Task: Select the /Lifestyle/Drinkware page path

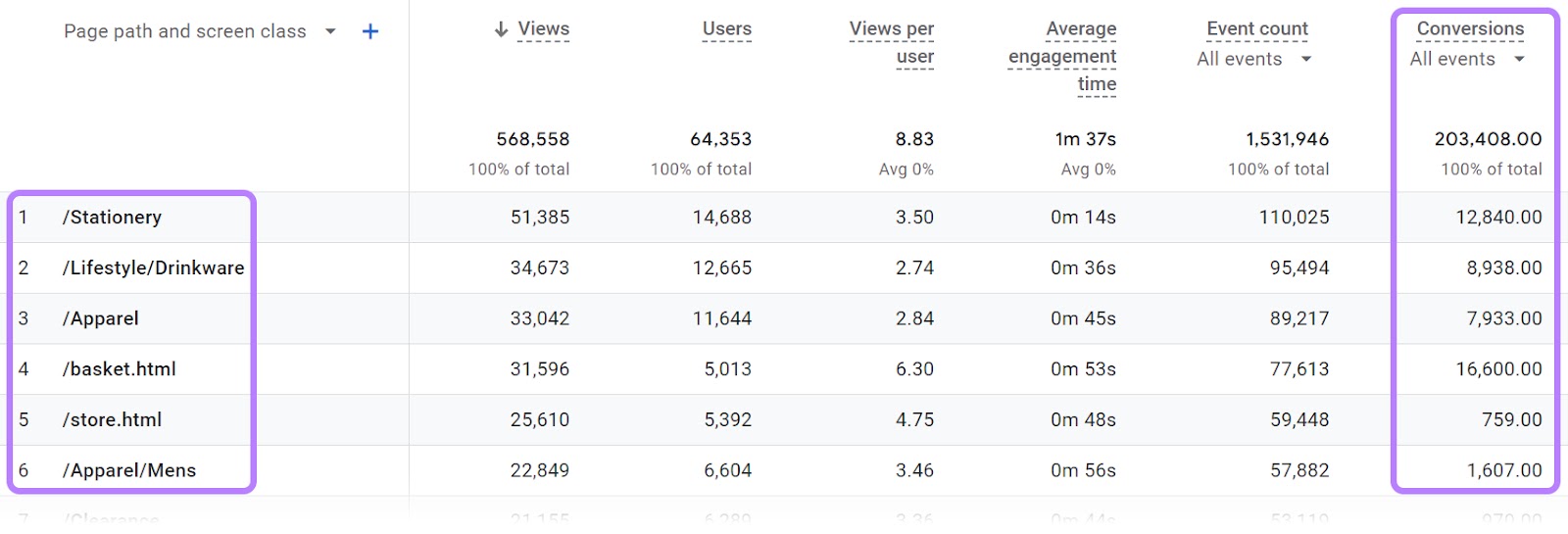Action: pos(153,268)
